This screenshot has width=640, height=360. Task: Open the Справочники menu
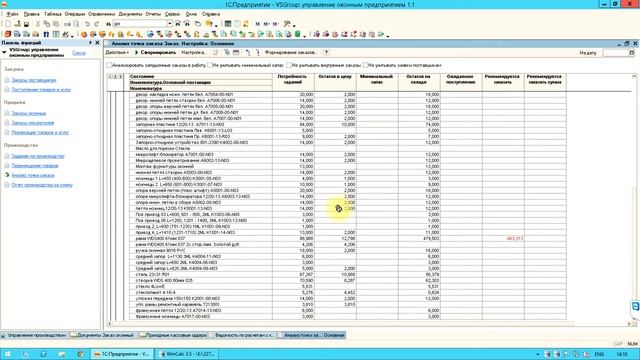pos(101,14)
